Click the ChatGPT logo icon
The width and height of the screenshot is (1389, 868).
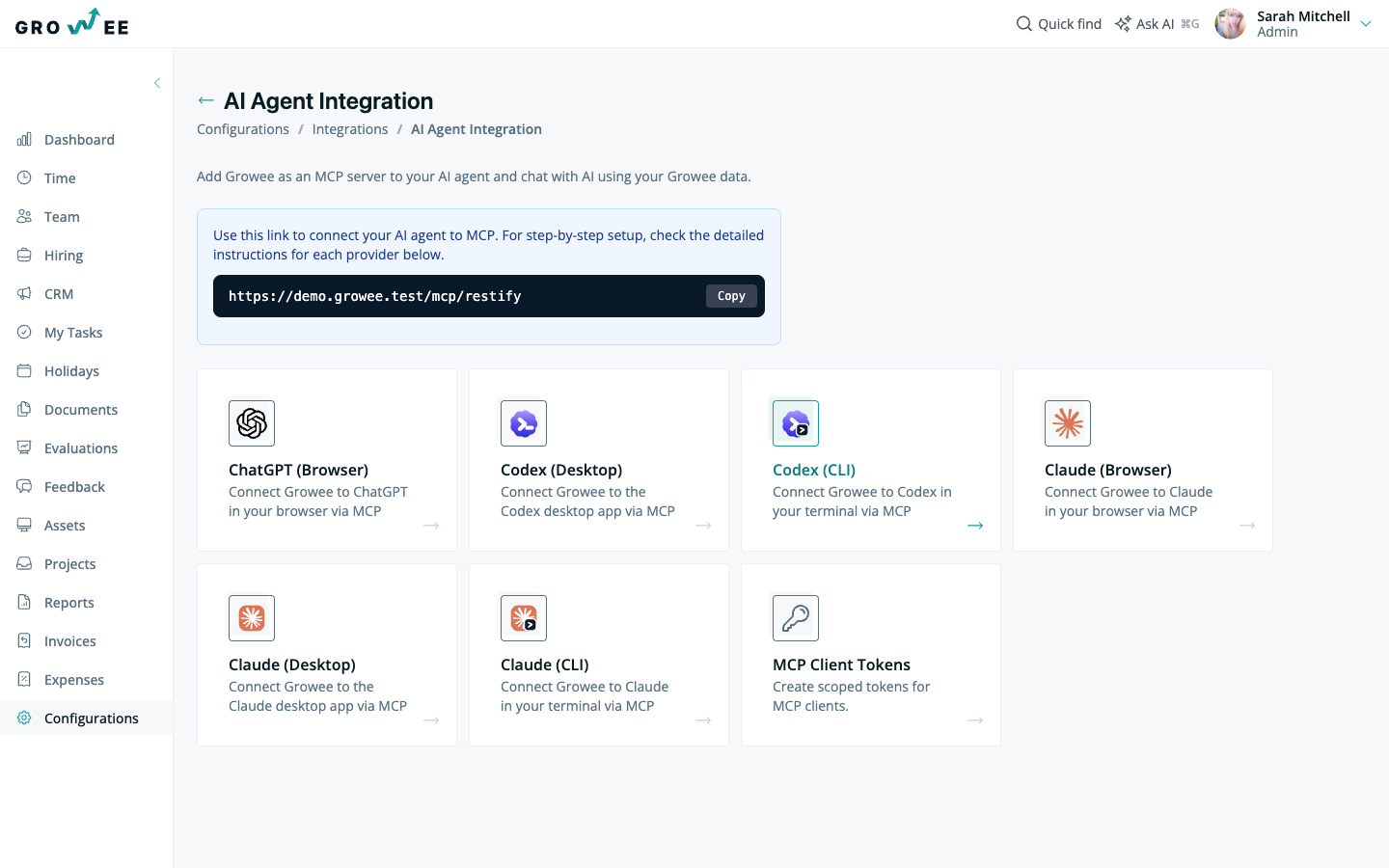(252, 423)
